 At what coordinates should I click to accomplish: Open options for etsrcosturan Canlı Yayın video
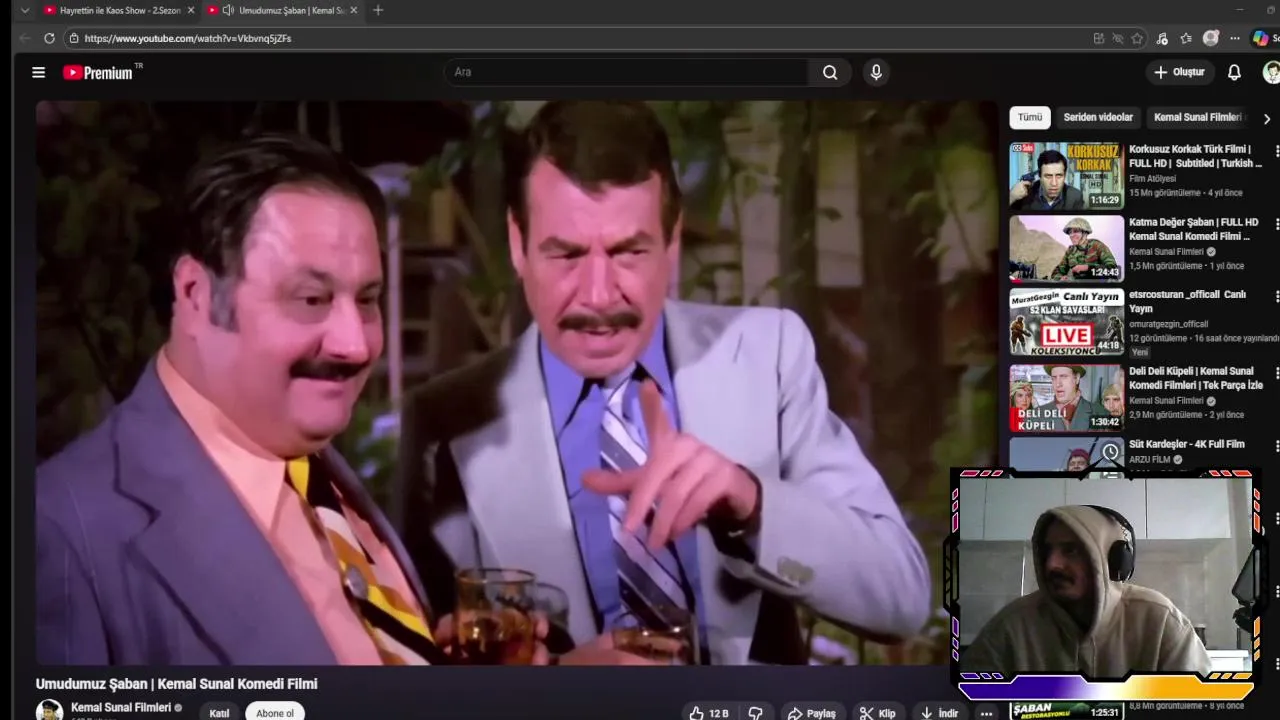[x=1276, y=296]
